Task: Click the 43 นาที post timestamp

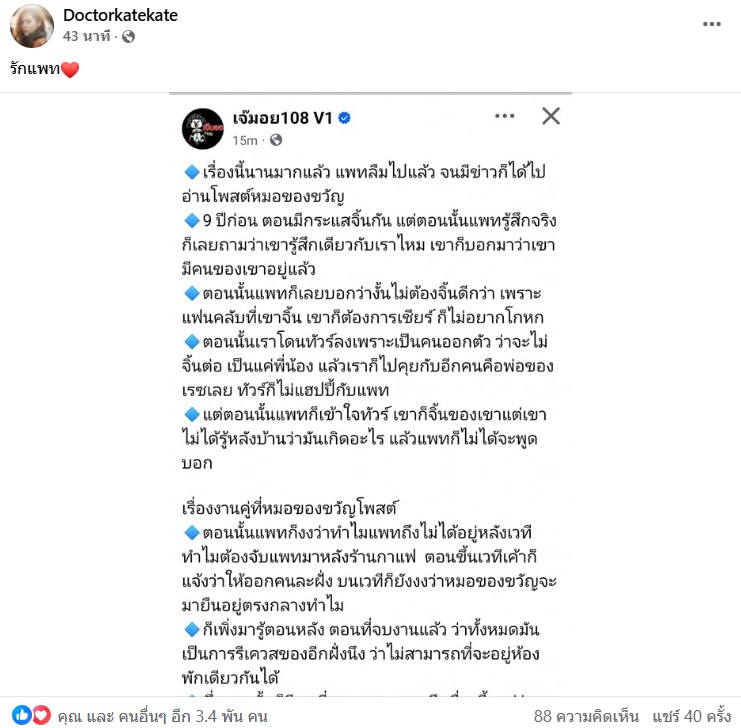Action: click(x=86, y=36)
